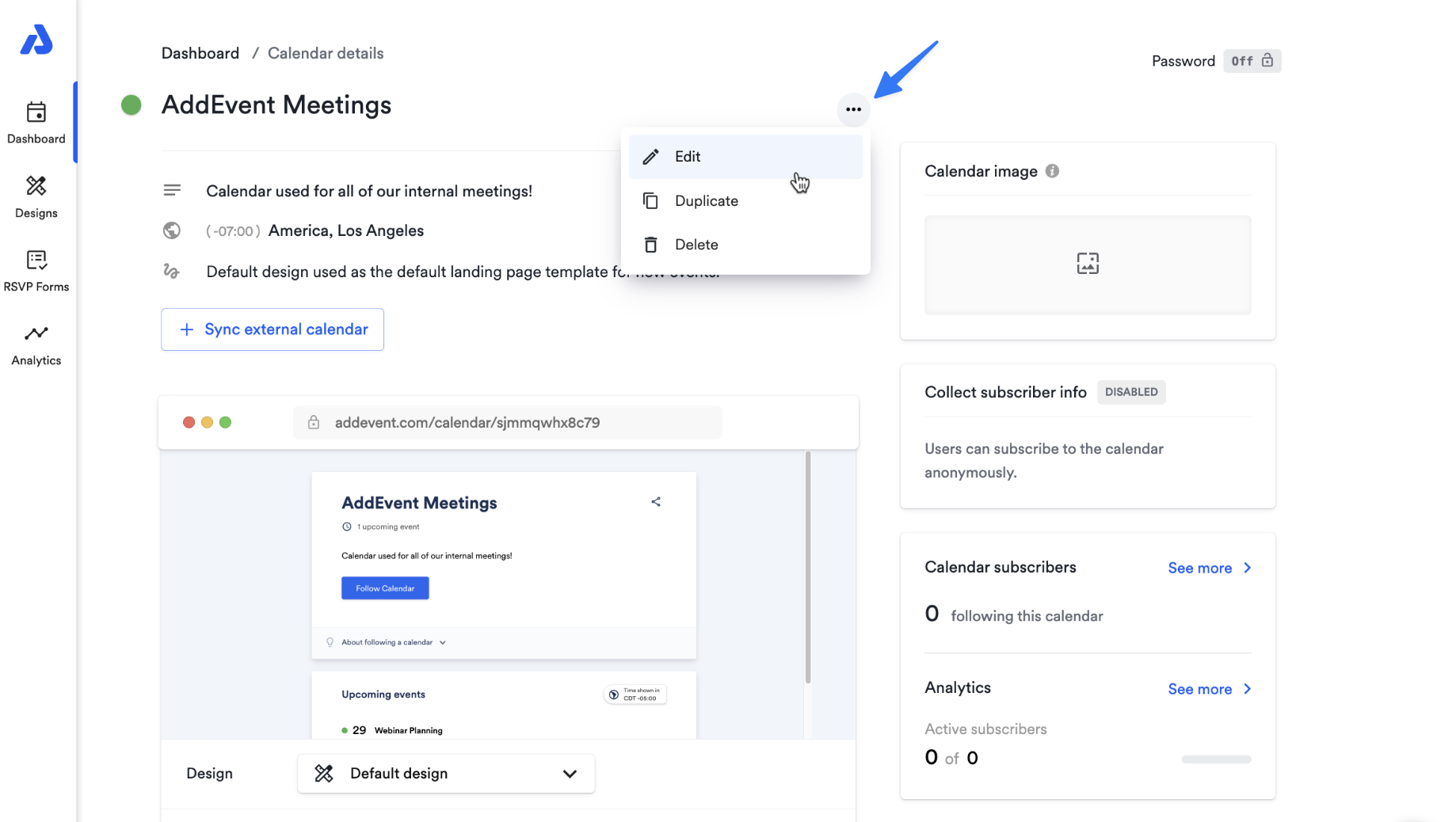The image size is (1456, 822).
Task: Choose Duplicate from the options menu
Action: tap(745, 201)
